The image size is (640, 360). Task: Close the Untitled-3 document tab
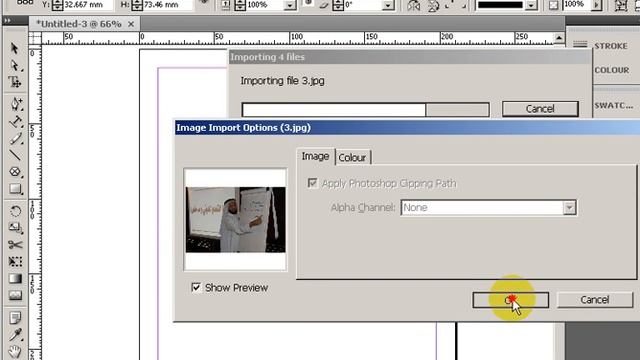tap(131, 24)
